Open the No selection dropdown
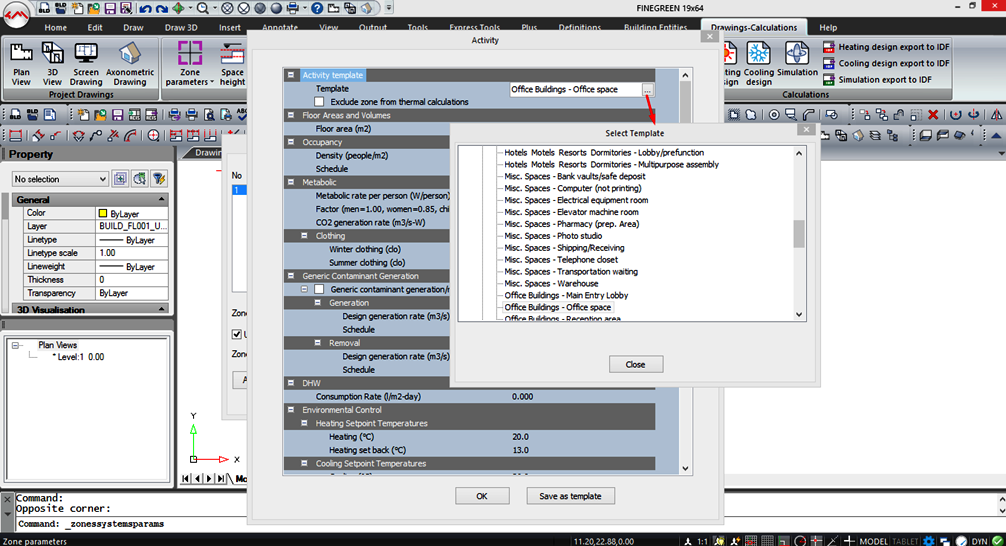Screen dimensions: 1006x546 (60, 179)
